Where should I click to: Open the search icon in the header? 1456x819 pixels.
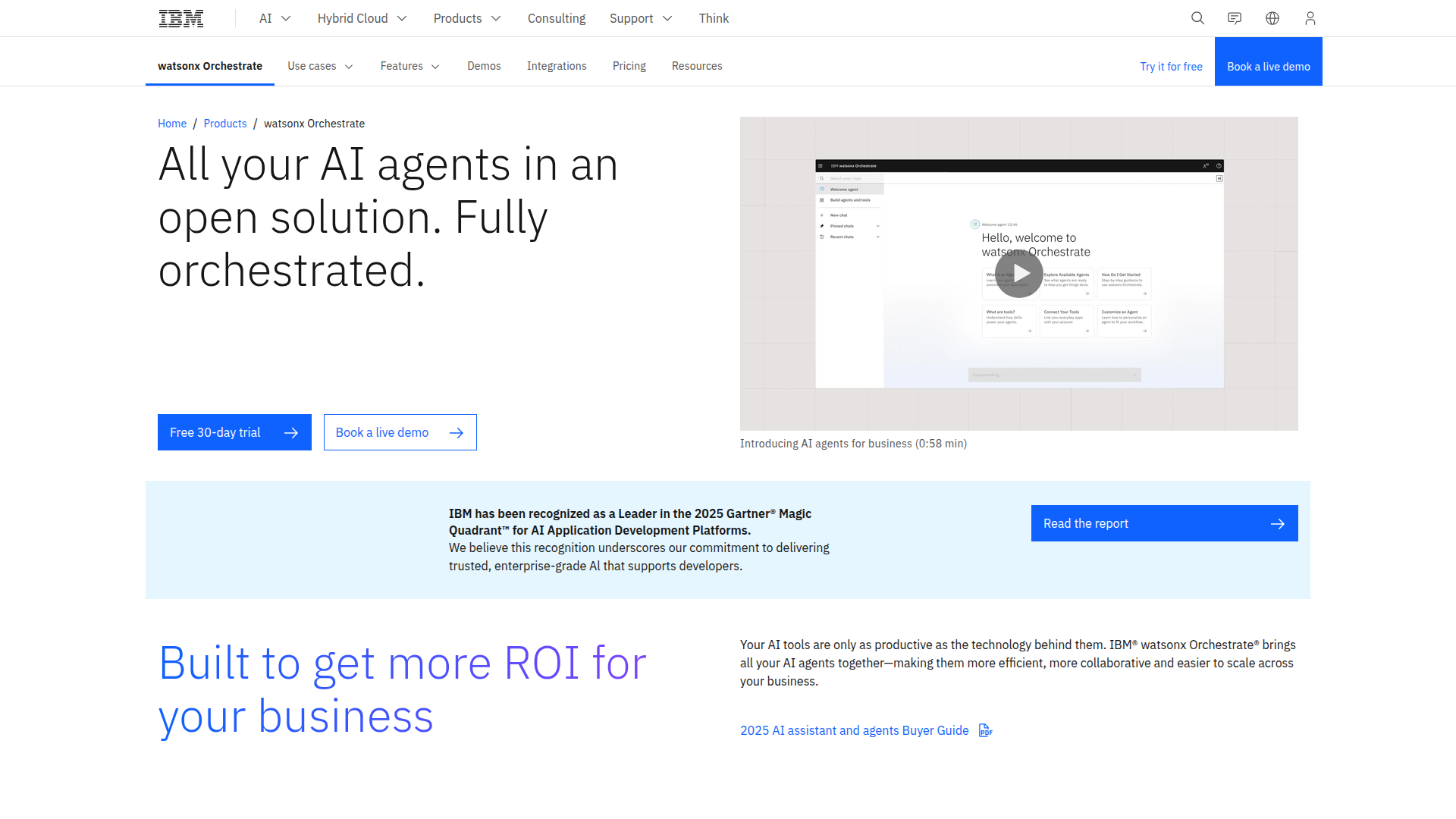point(1197,18)
